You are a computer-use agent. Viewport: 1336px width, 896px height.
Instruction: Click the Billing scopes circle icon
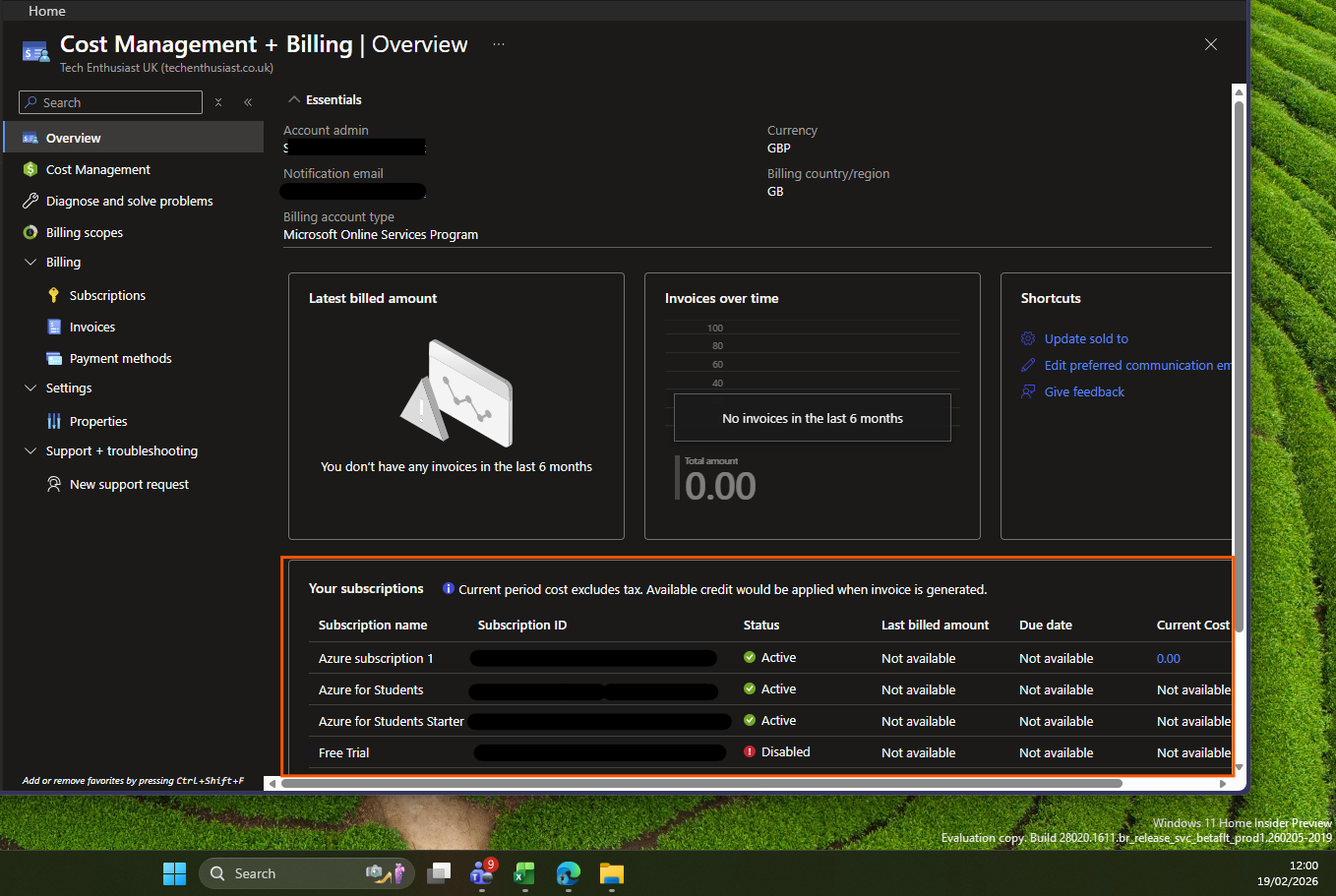[30, 232]
